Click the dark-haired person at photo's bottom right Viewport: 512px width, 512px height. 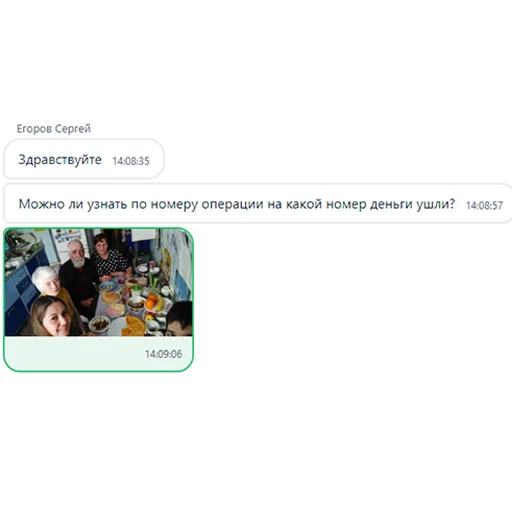179,318
